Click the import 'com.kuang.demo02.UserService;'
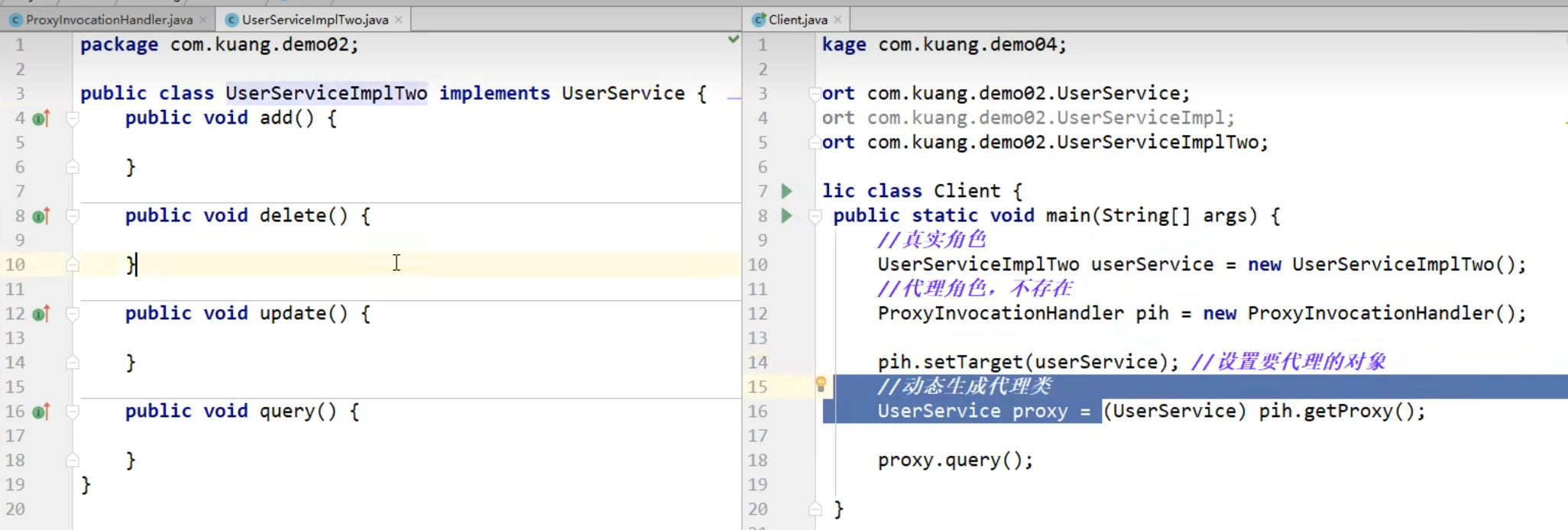Screen dimensions: 1568x530 1029,93
